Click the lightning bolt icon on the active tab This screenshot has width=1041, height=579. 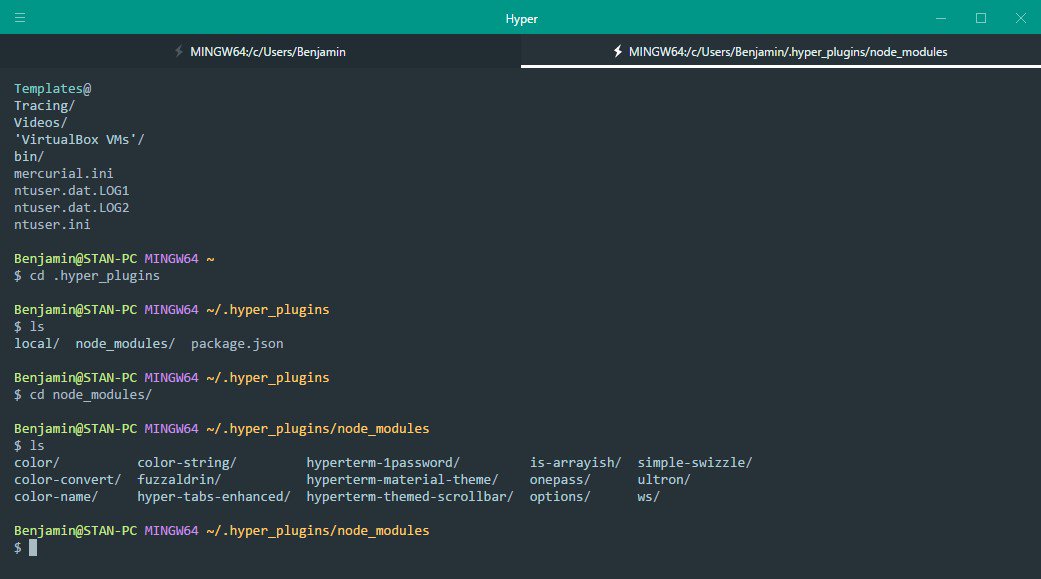coord(617,51)
